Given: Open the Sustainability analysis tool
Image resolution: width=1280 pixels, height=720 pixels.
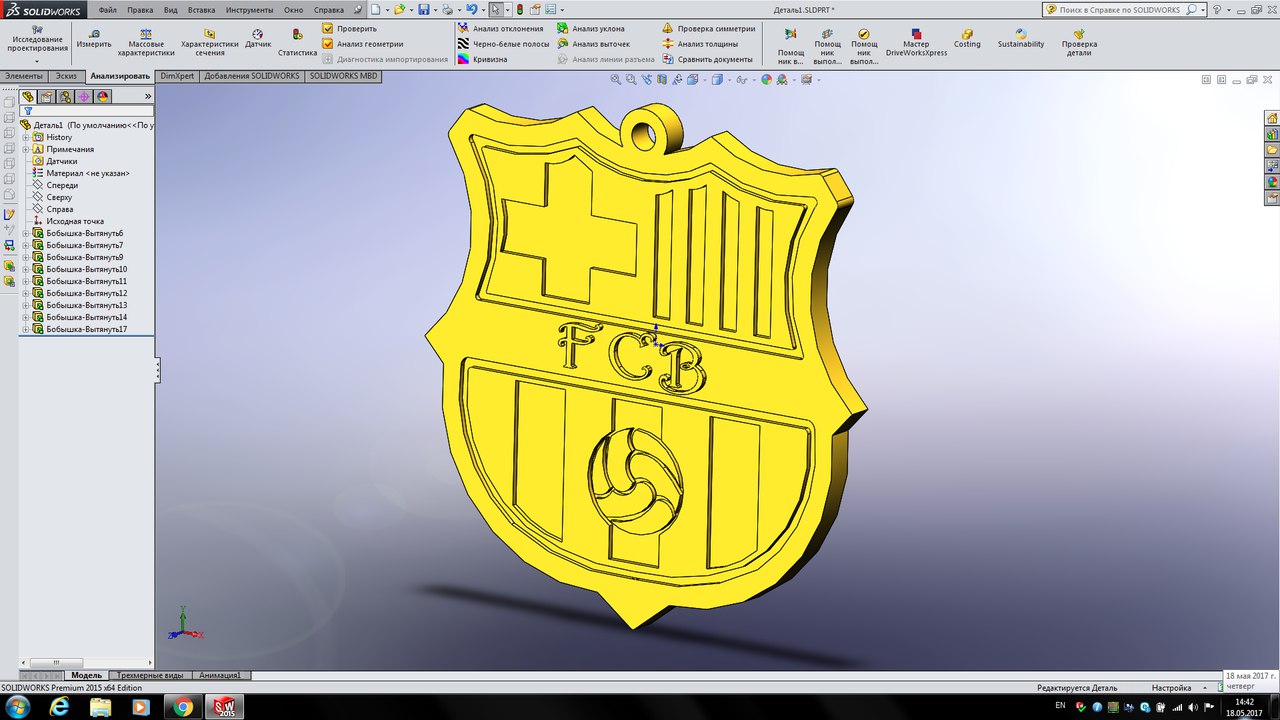Looking at the screenshot, I should [x=1020, y=33].
